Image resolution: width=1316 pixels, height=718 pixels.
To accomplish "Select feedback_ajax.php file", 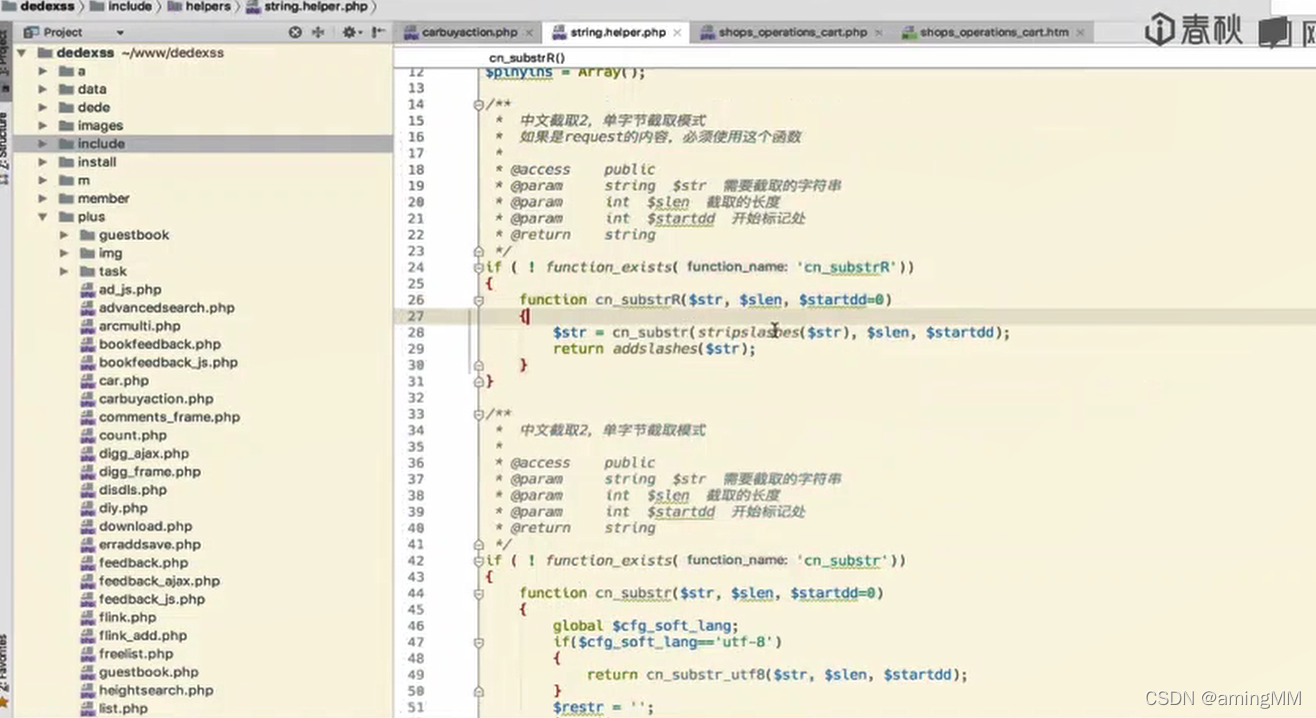I will click(159, 580).
